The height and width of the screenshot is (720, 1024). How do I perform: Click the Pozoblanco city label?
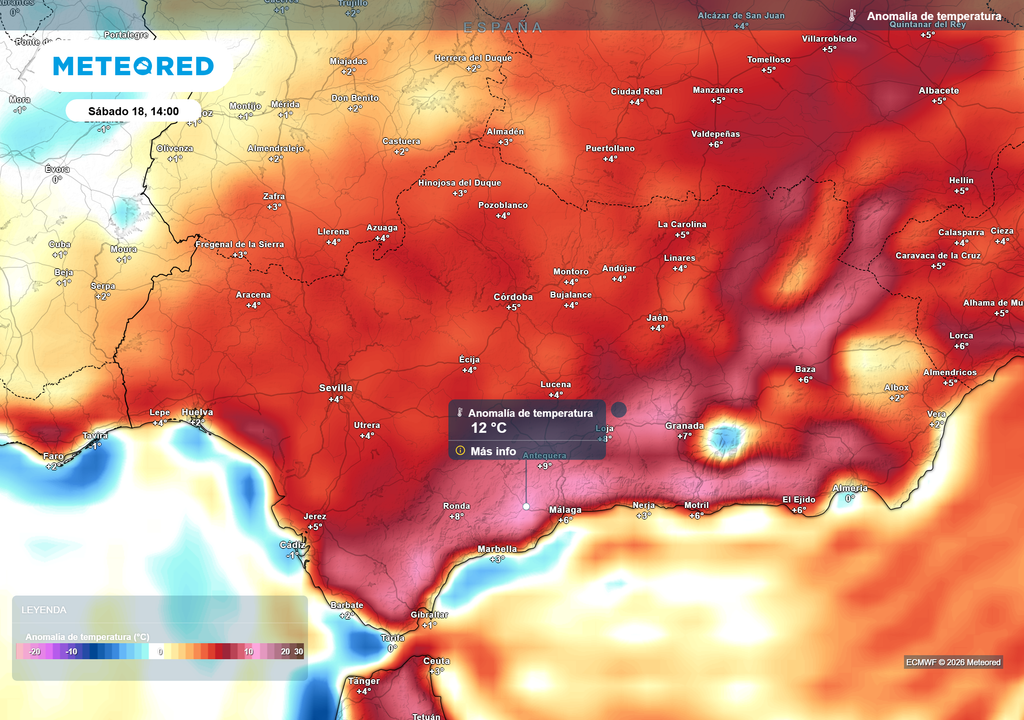tap(503, 205)
